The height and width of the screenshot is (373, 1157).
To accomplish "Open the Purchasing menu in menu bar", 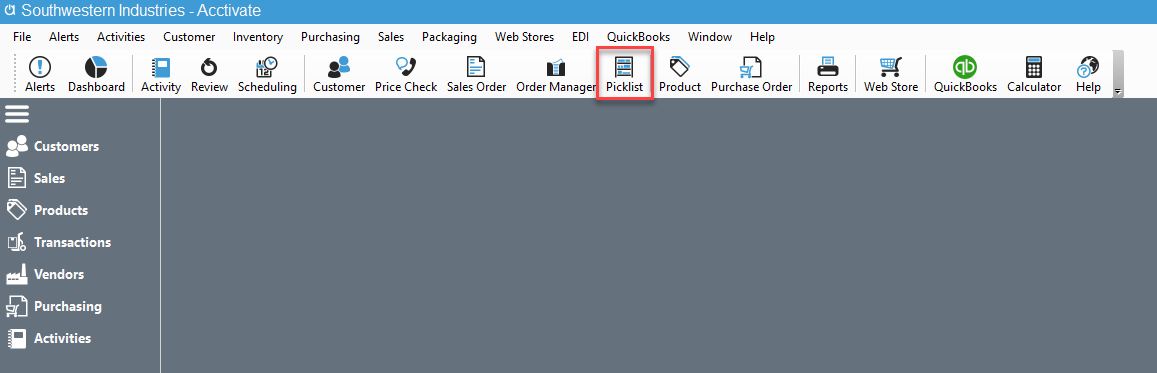I will (331, 37).
